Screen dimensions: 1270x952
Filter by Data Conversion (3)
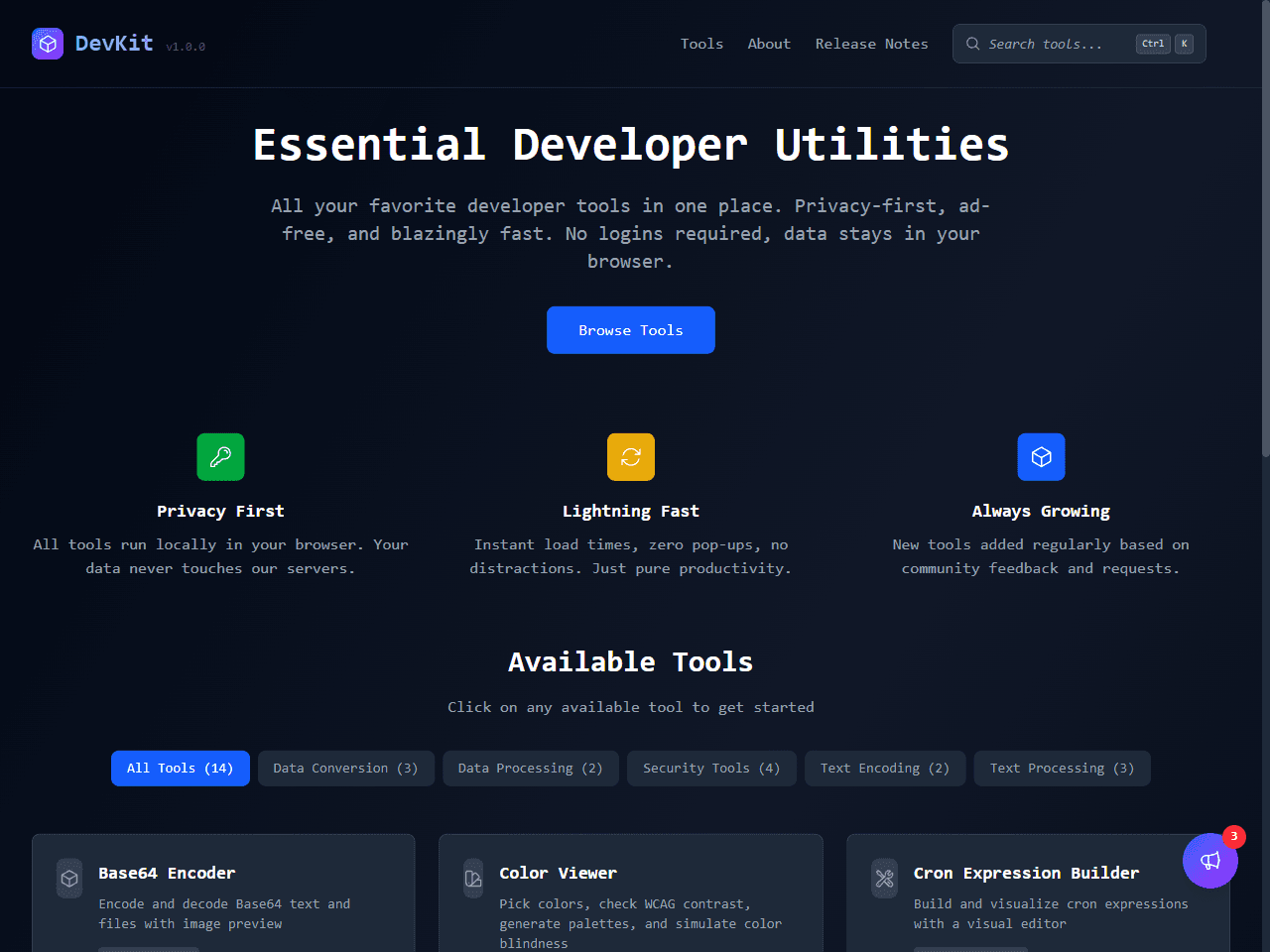click(x=346, y=769)
